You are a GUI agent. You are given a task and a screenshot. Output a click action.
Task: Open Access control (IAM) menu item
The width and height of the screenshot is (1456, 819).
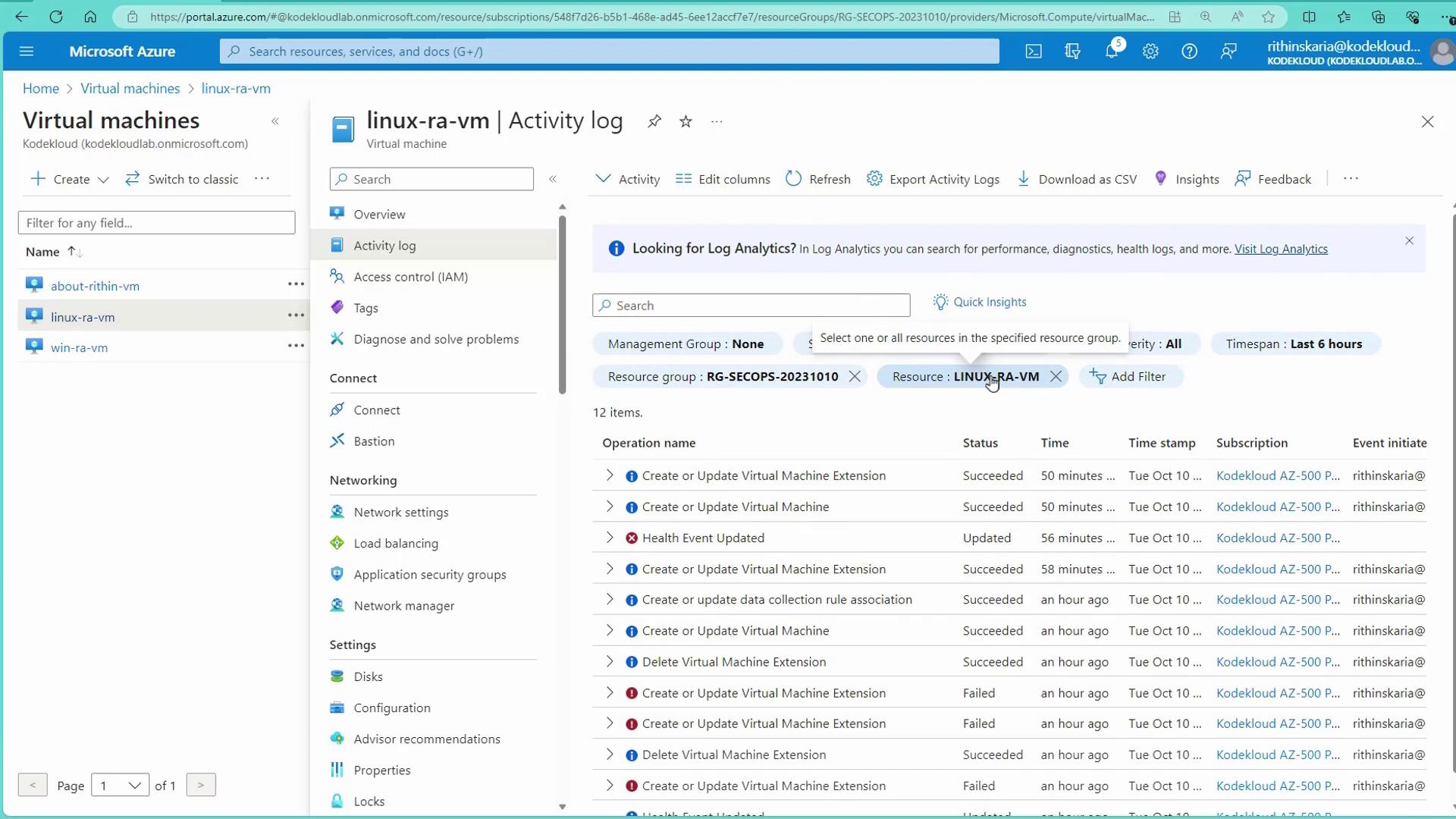click(x=410, y=277)
